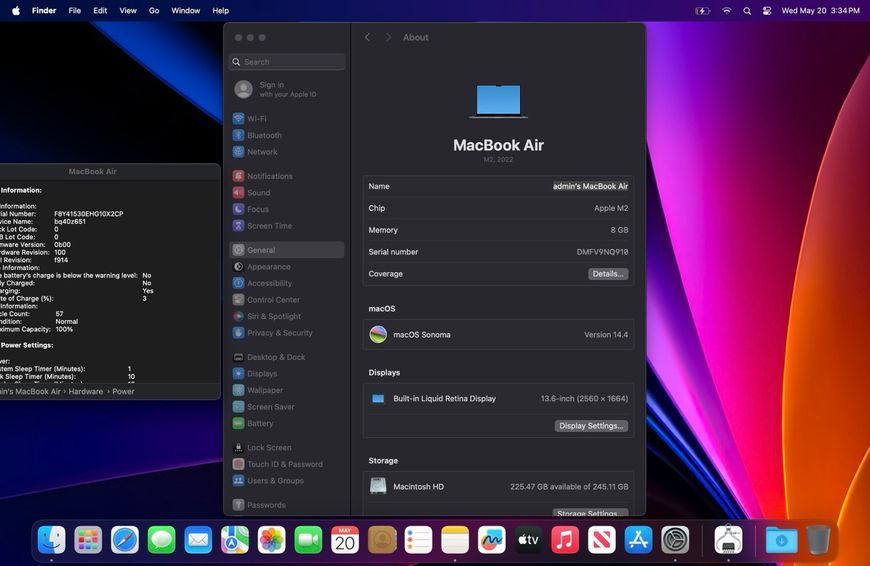Open System Information app in Dock

pyautogui.click(x=729, y=540)
